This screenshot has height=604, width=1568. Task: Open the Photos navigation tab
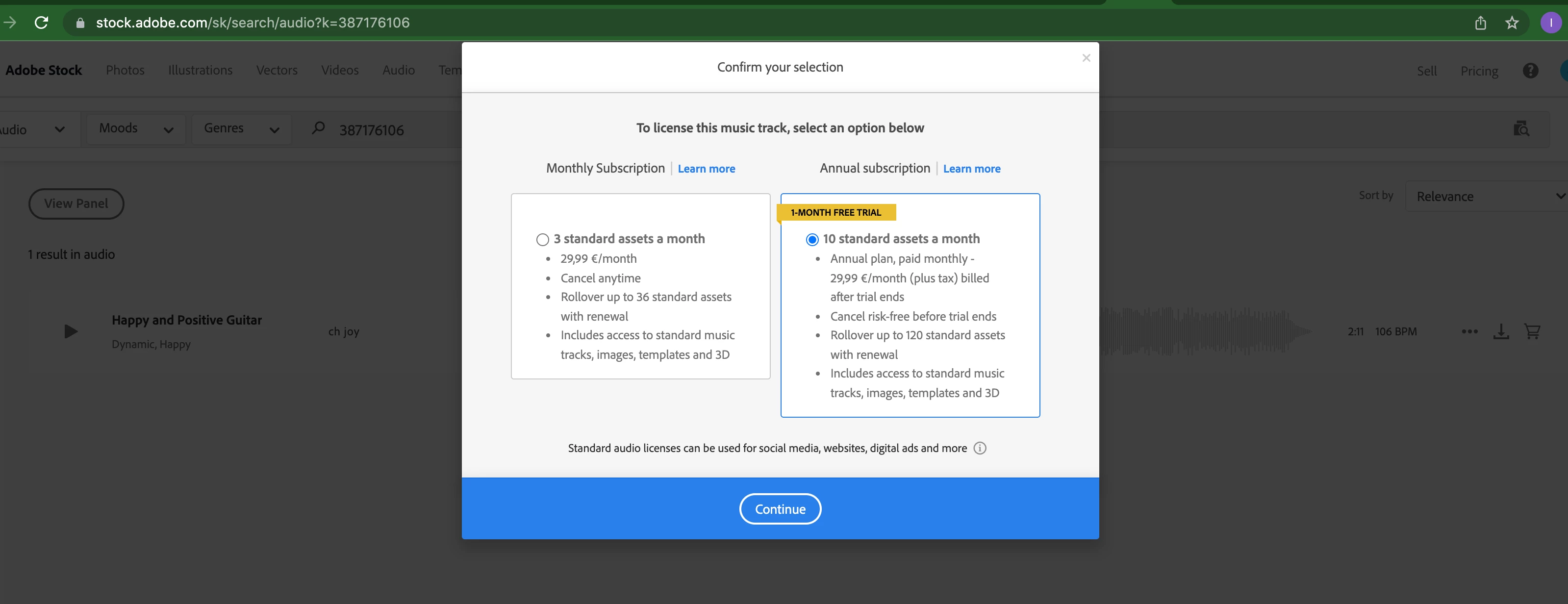click(x=125, y=70)
